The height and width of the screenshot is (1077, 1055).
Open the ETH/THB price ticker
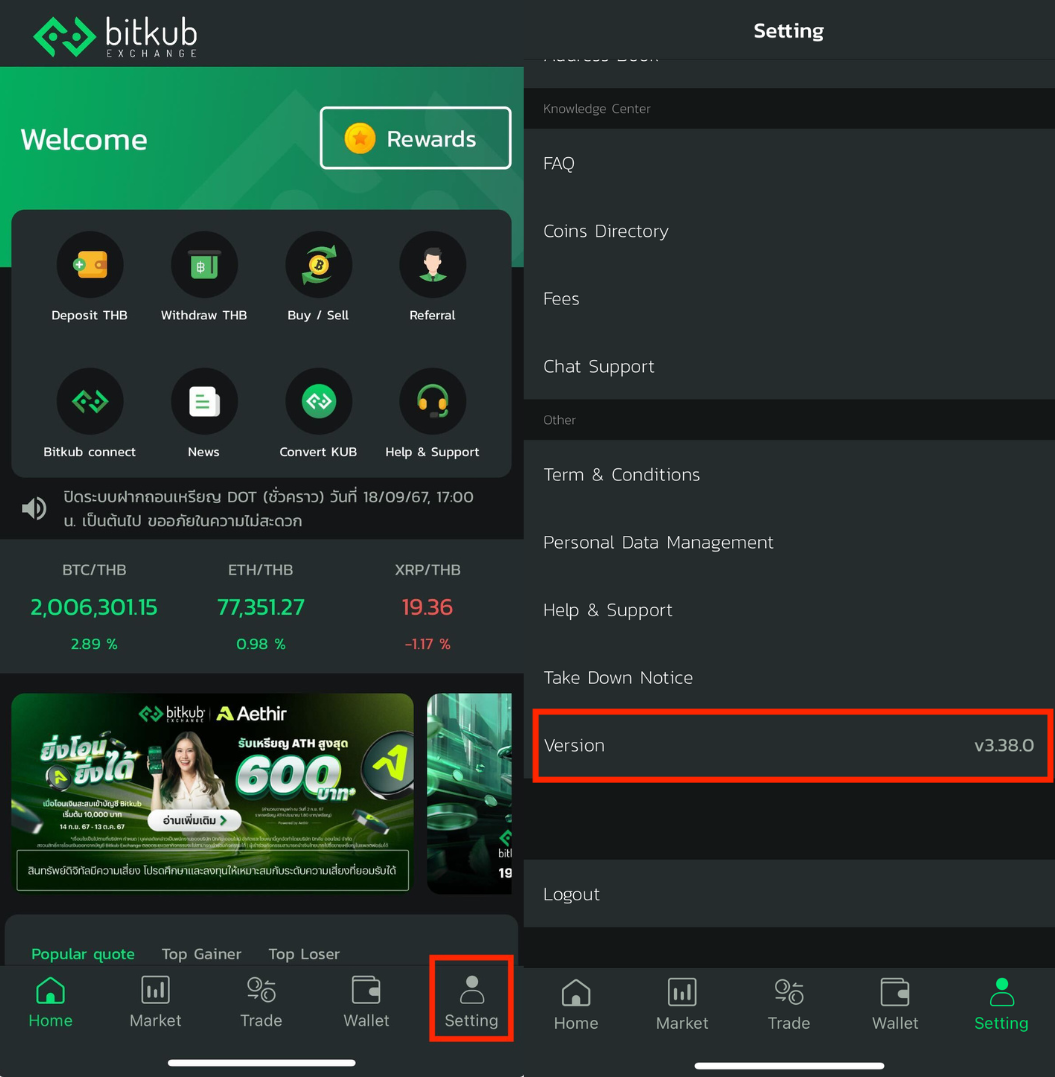tap(260, 606)
